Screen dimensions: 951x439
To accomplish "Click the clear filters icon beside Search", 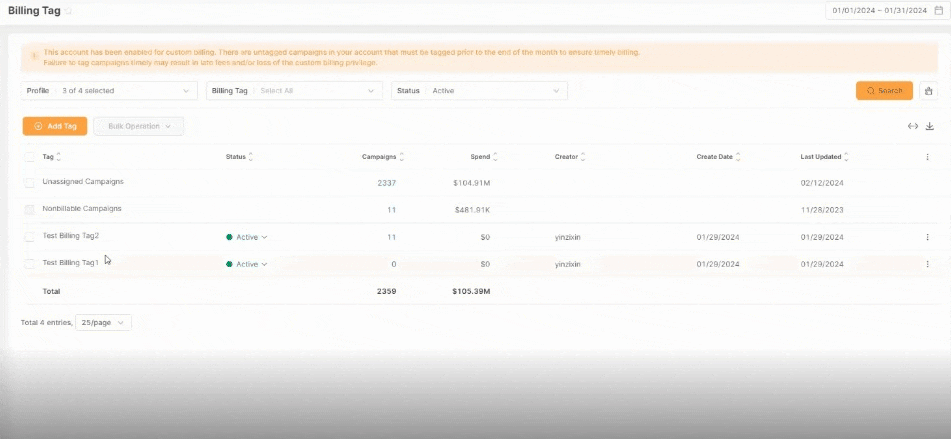I will click(928, 91).
